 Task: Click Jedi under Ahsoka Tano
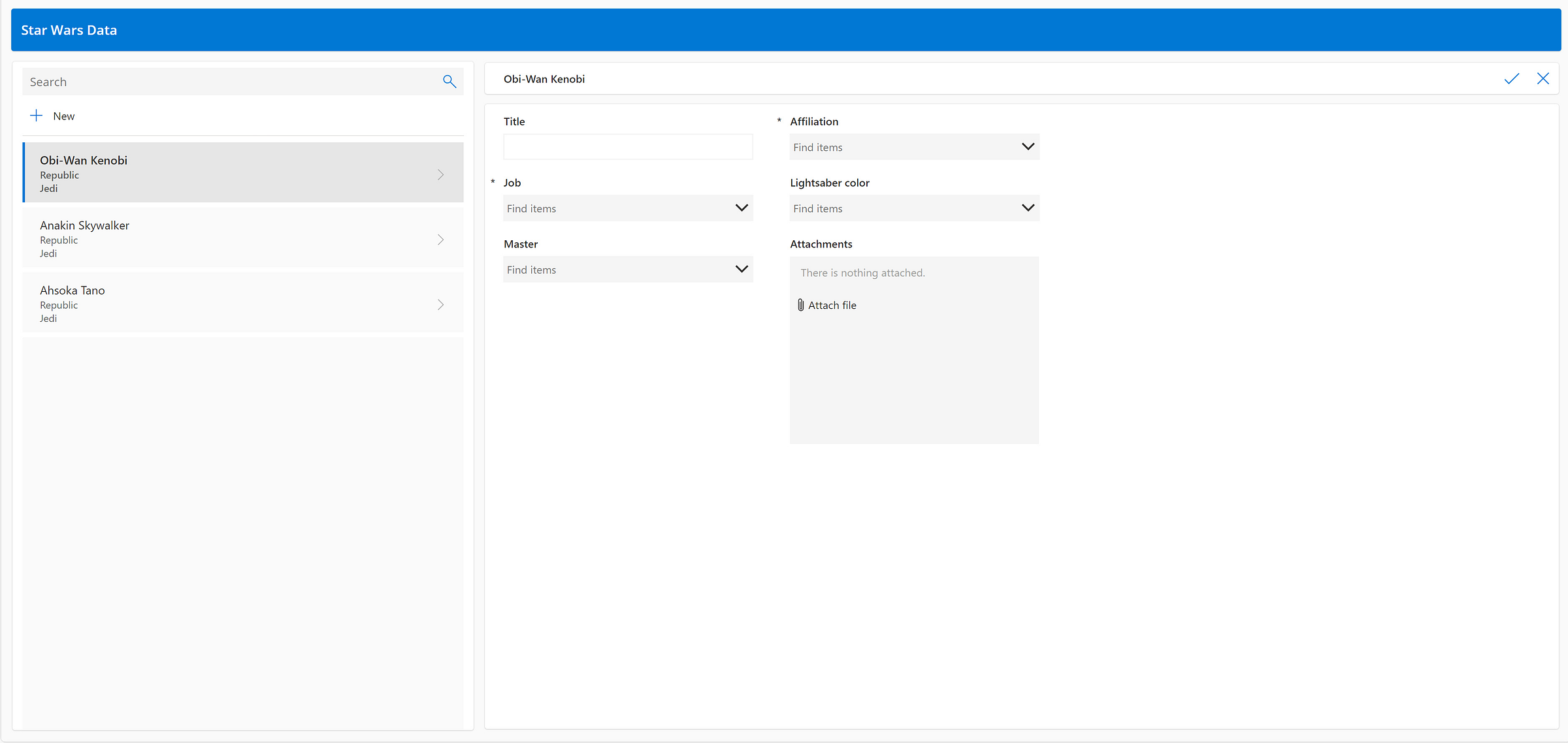[48, 319]
